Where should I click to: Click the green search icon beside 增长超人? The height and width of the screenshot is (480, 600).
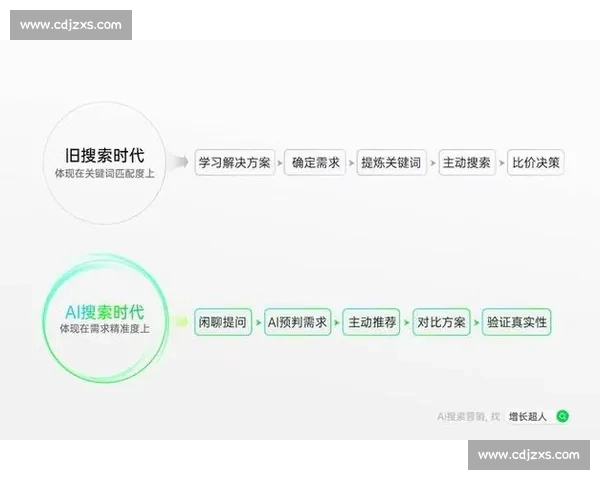562,416
